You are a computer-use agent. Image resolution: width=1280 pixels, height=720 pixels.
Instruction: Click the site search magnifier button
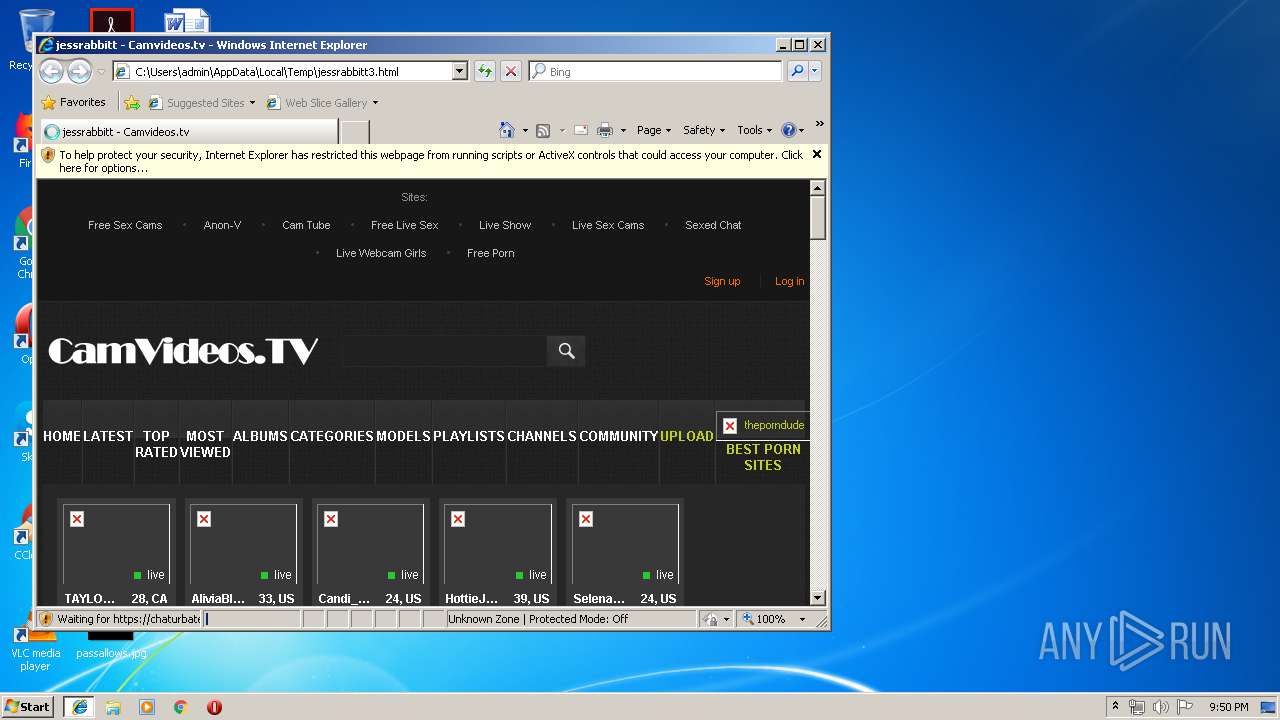(566, 350)
